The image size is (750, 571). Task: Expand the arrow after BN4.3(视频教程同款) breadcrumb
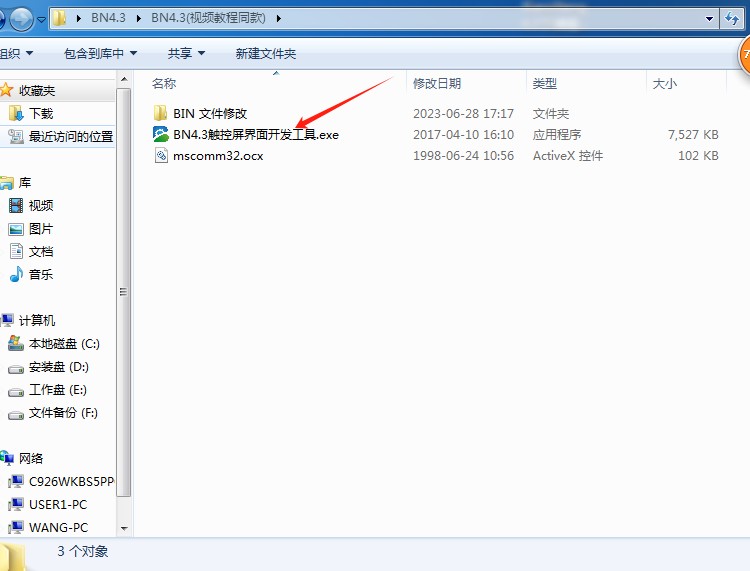(x=278, y=19)
